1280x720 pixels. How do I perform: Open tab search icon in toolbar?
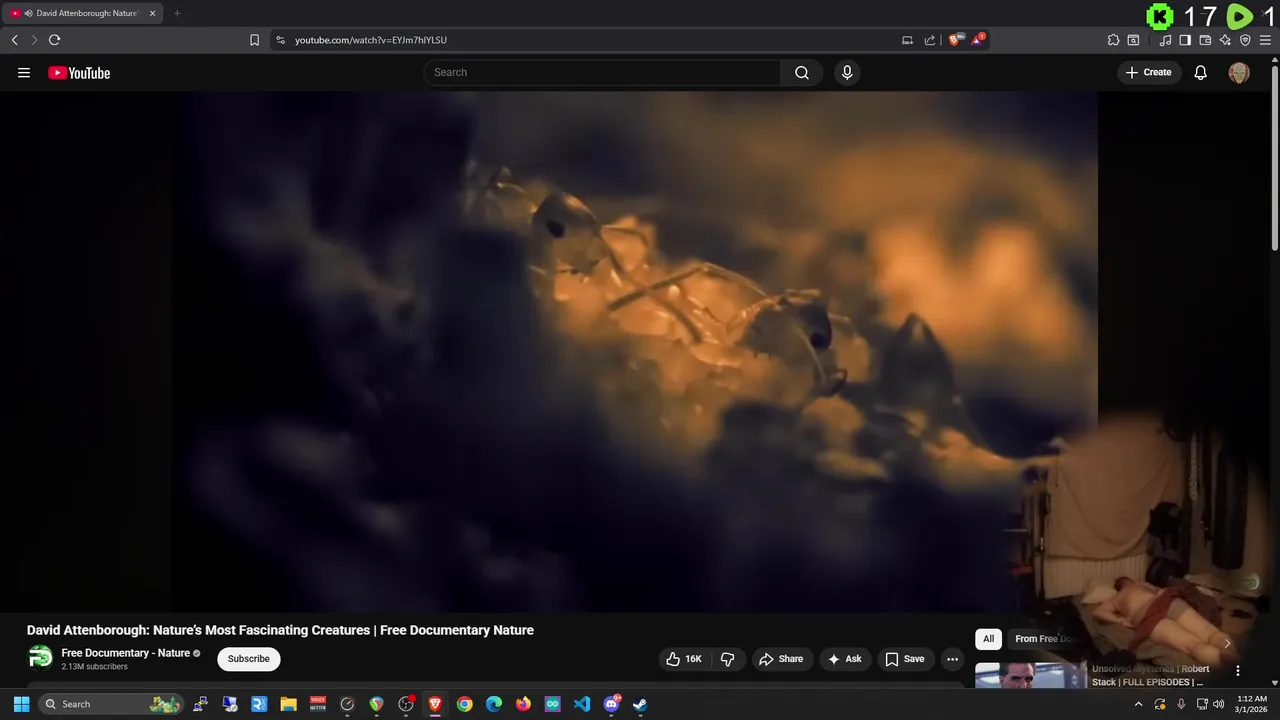(1133, 40)
